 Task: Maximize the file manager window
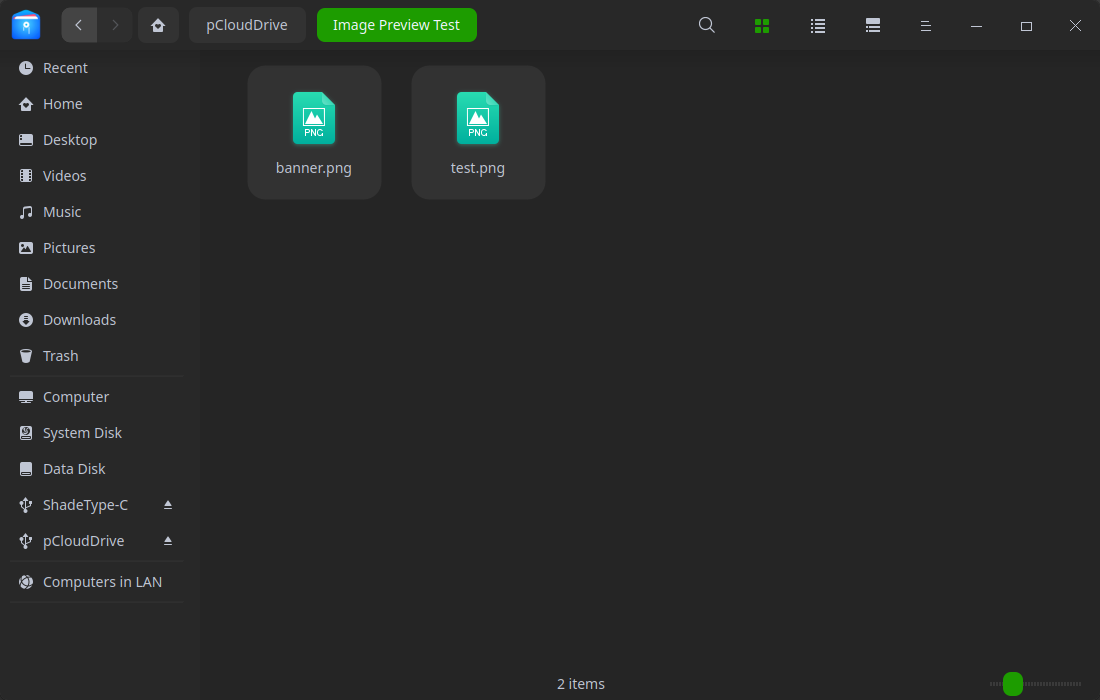point(1026,26)
